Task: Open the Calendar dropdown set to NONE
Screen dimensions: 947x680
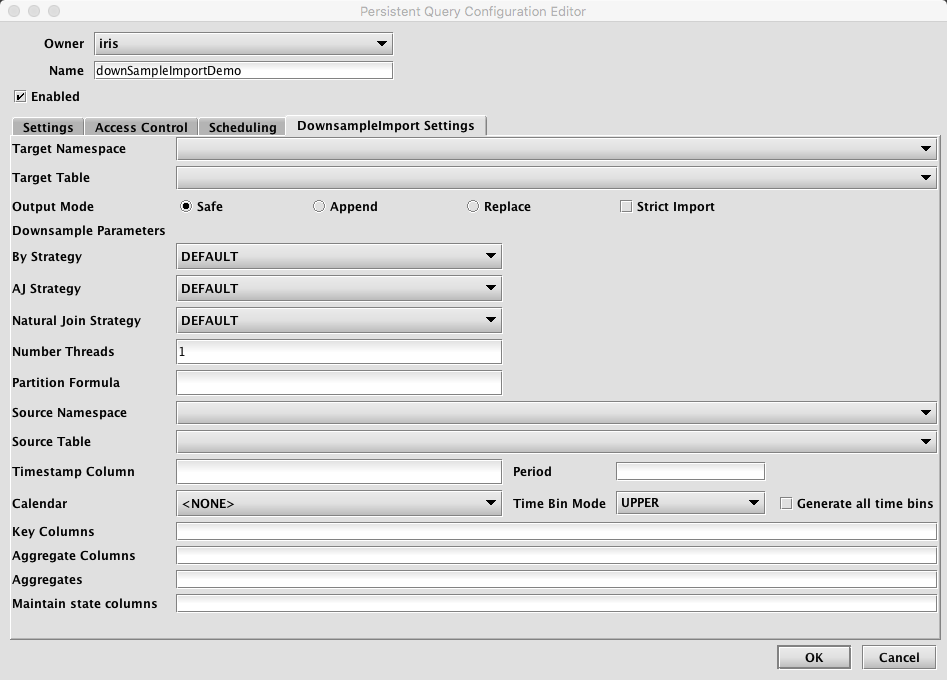Action: tap(338, 504)
